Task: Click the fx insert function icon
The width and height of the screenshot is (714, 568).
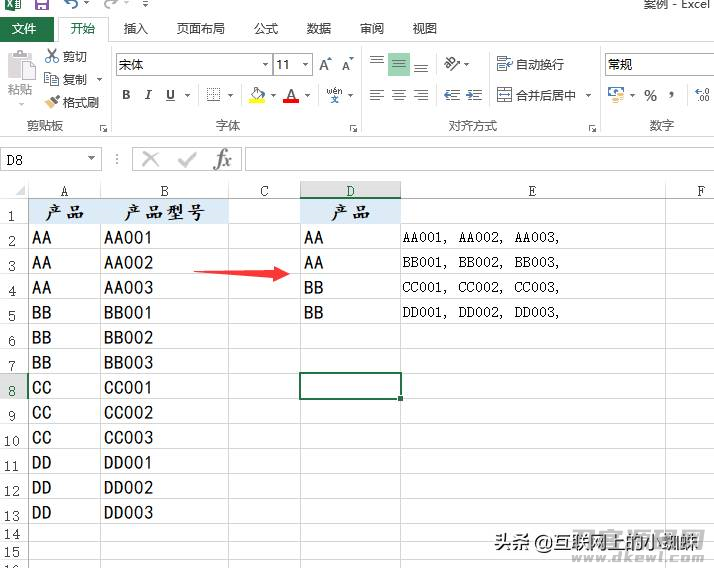Action: point(223,159)
